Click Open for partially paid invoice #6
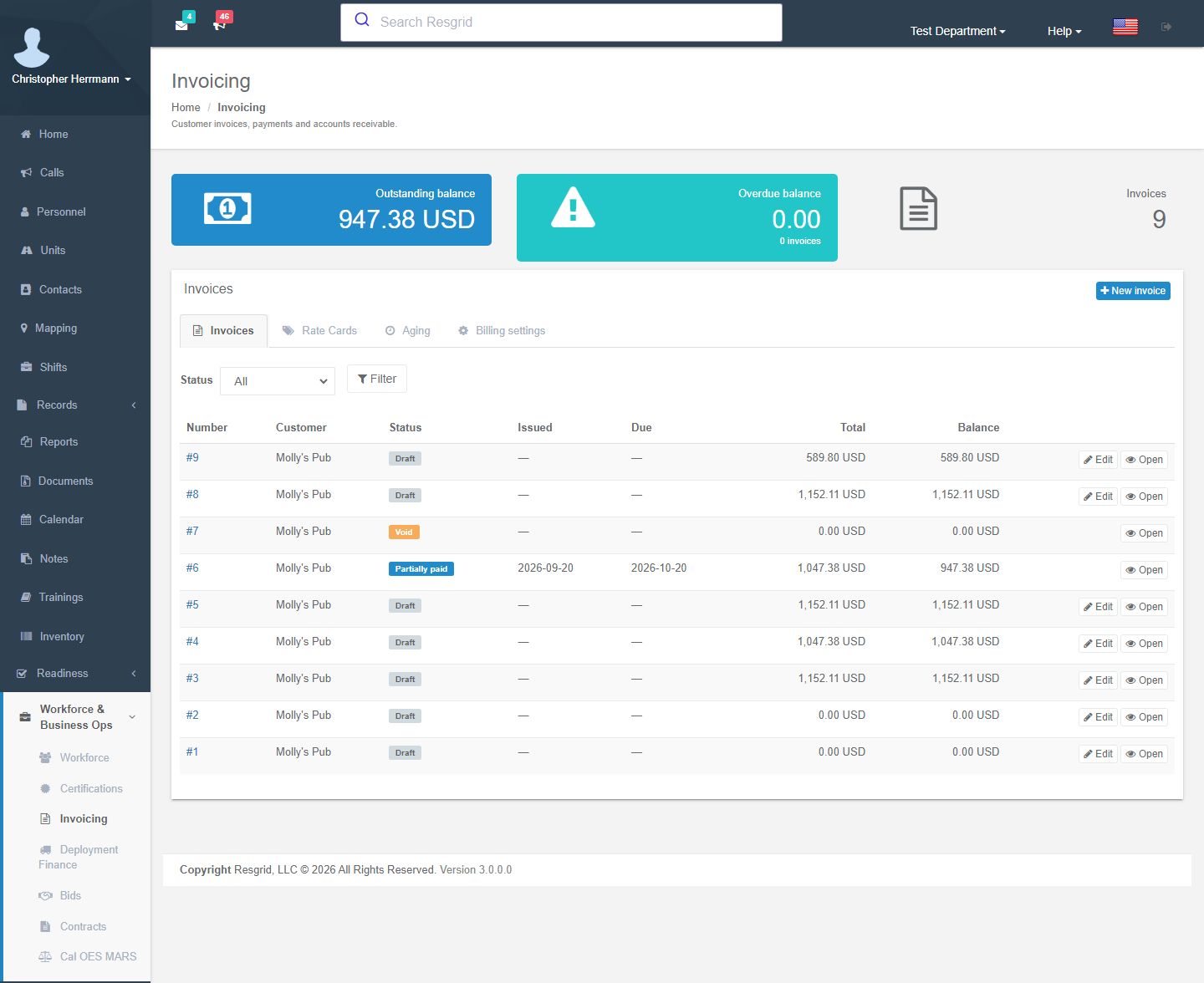This screenshot has width=1204, height=983. (x=1144, y=570)
